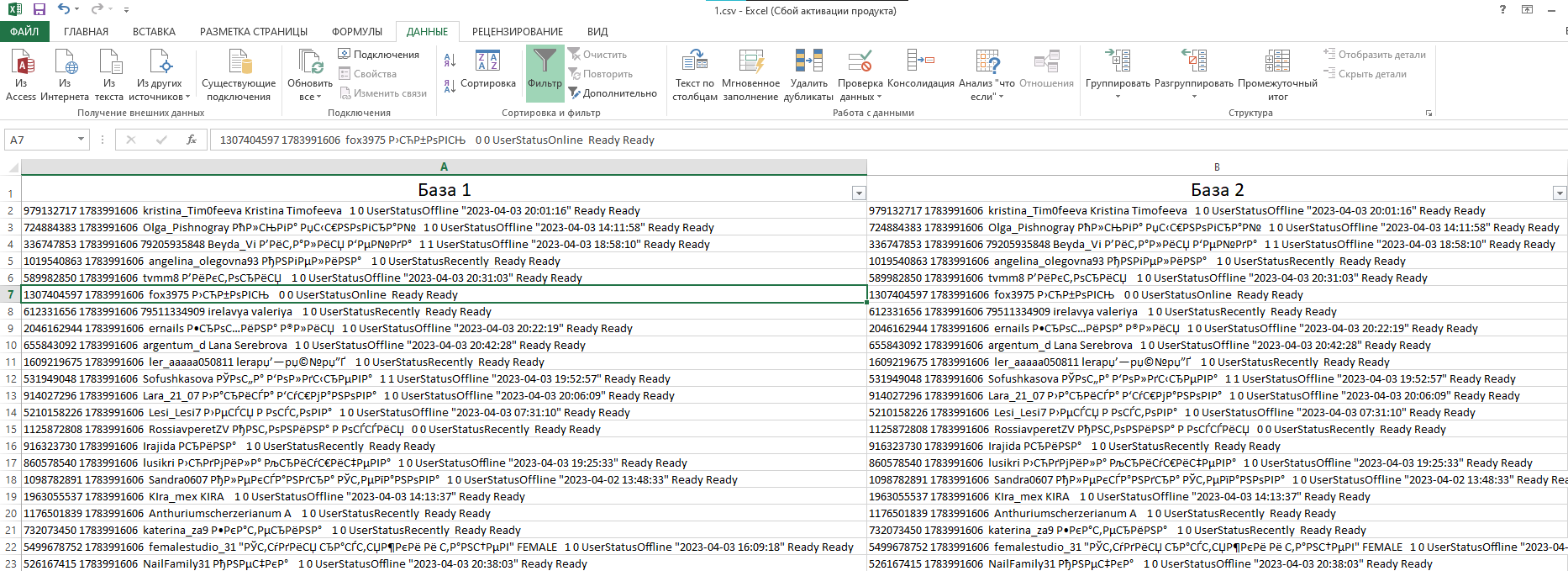Screen dimensions: 1568x571
Task: Sort ascending A to Z button
Action: click(x=450, y=60)
